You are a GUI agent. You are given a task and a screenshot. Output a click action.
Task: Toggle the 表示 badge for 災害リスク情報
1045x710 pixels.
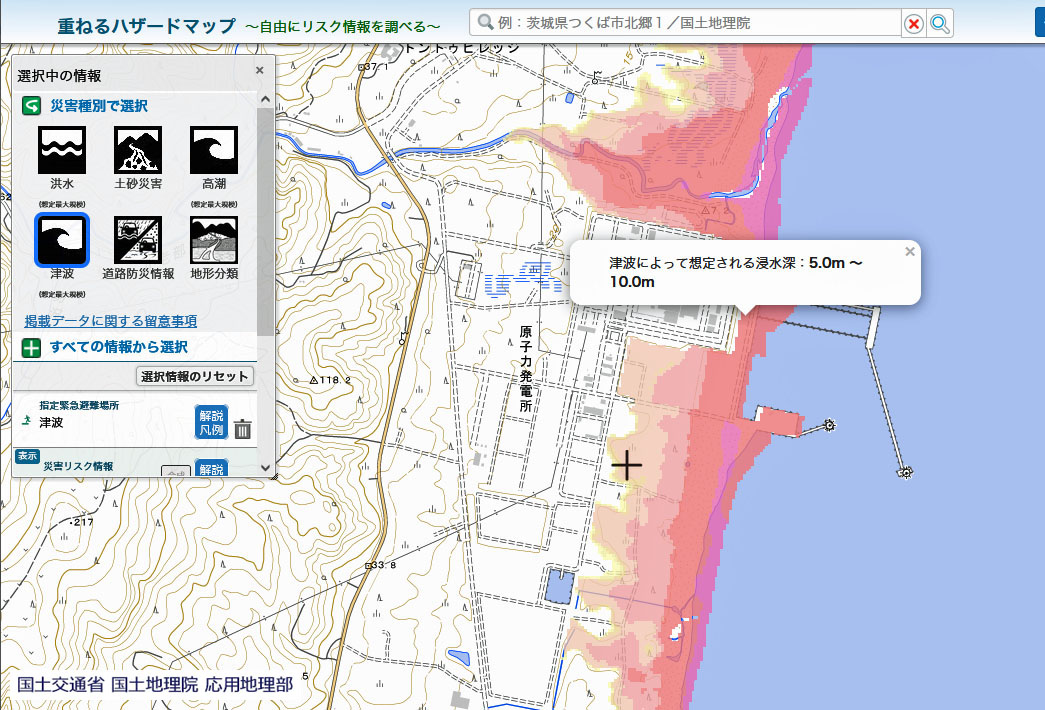click(27, 456)
